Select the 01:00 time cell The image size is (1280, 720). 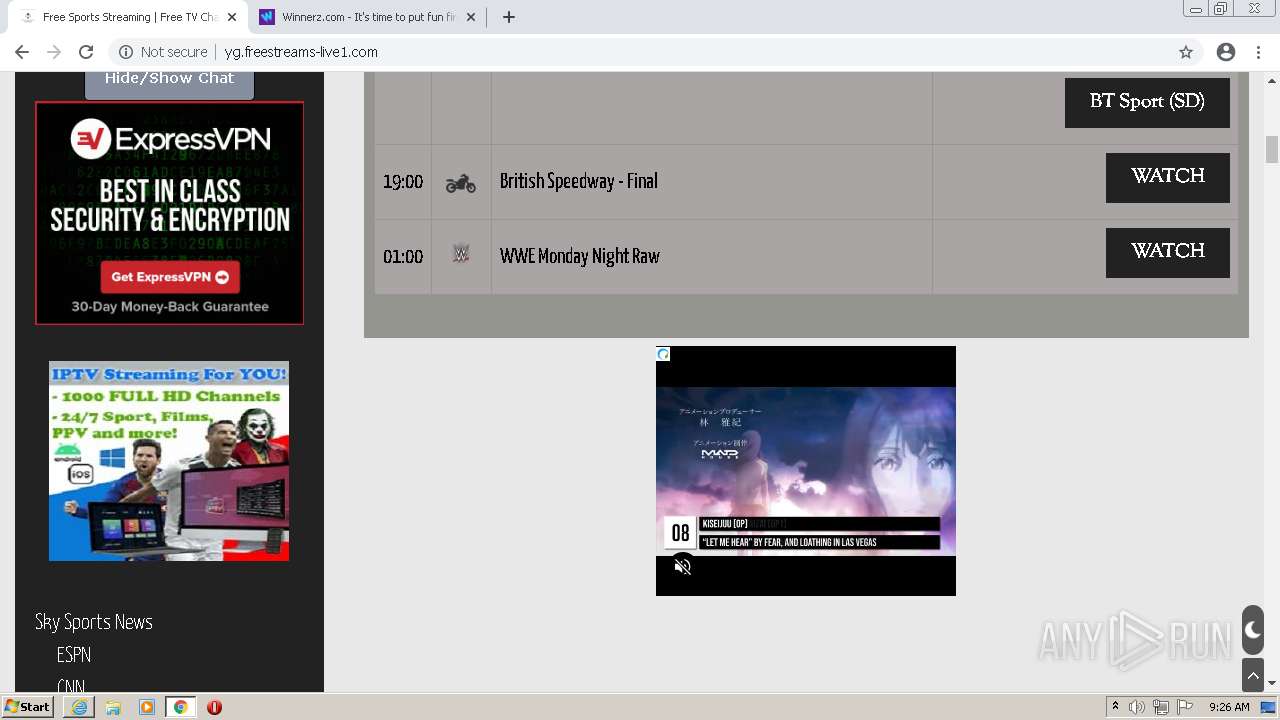click(403, 257)
